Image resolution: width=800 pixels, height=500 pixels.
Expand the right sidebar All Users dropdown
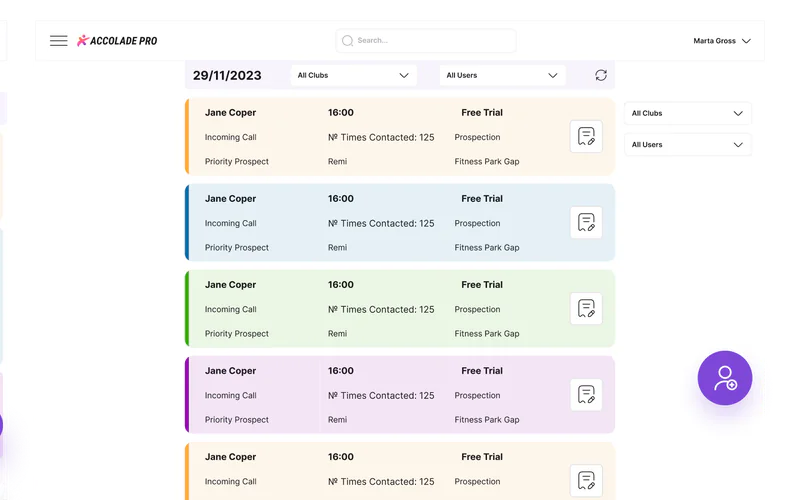[688, 145]
